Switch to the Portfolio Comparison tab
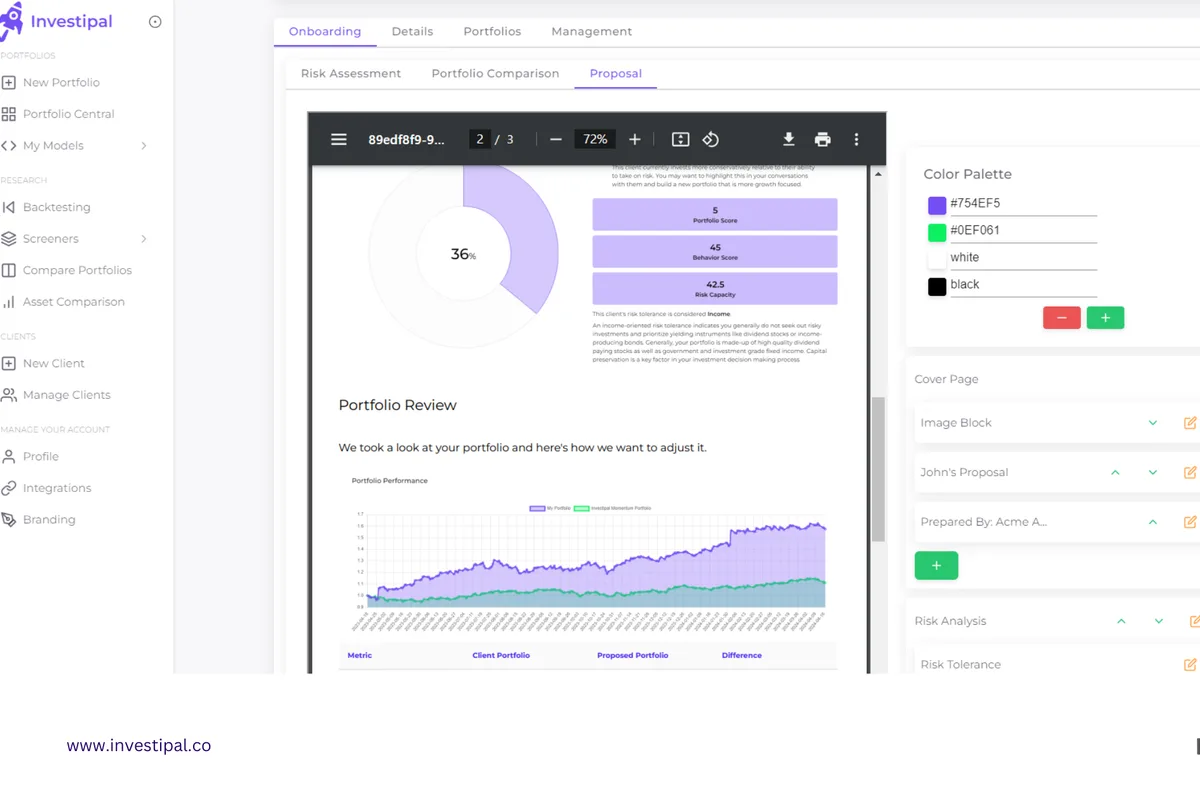Viewport: 1200px width, 800px height. point(495,73)
